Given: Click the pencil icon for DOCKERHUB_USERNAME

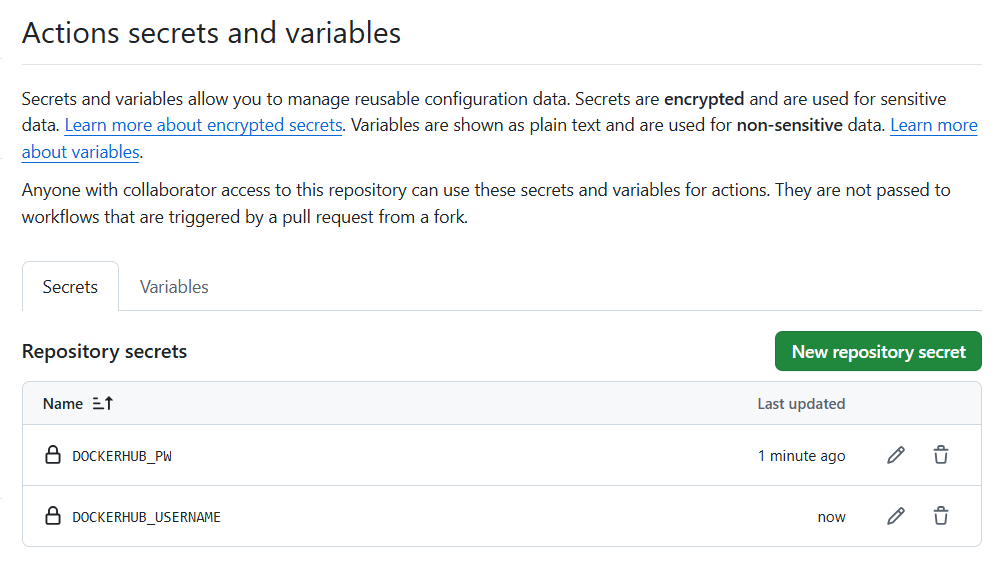Looking at the screenshot, I should click(896, 516).
